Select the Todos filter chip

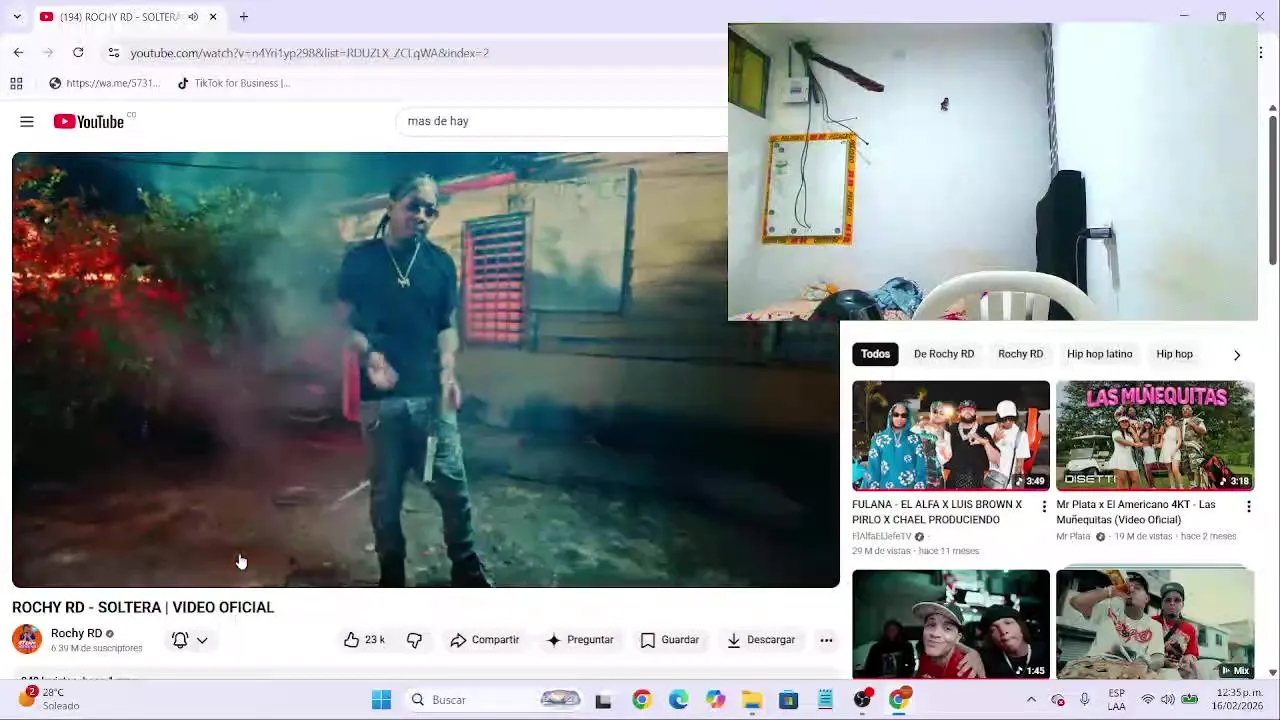pyautogui.click(x=875, y=354)
